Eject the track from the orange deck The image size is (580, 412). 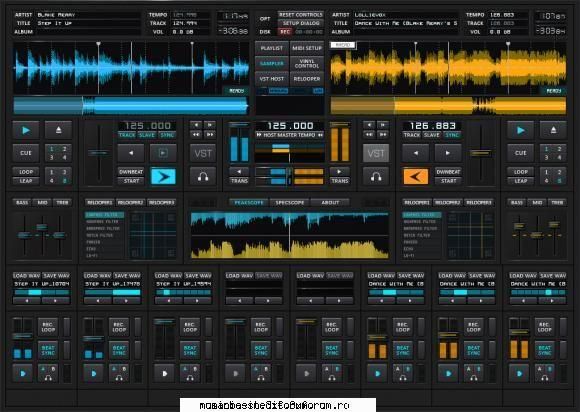(553, 130)
